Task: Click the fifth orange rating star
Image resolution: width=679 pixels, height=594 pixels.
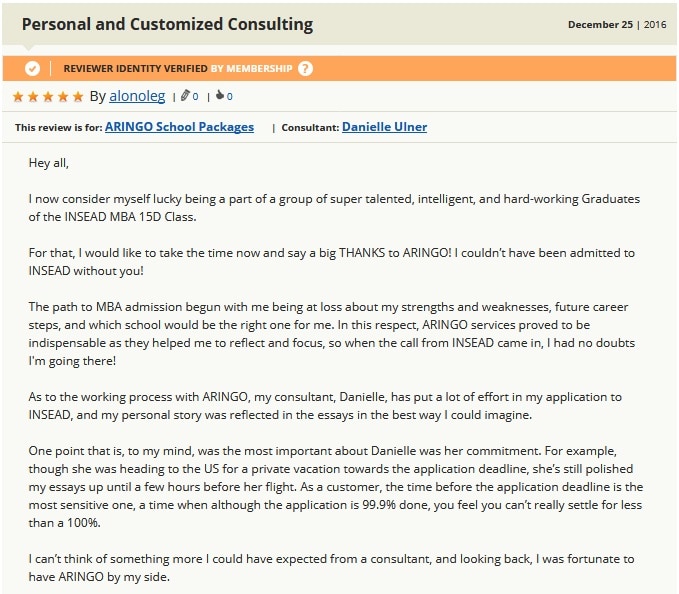Action: pos(78,96)
